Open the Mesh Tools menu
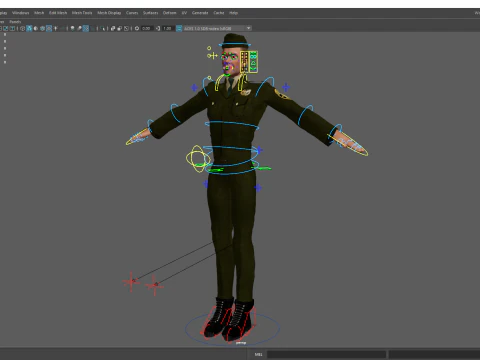Image resolution: width=480 pixels, height=360 pixels. click(82, 13)
